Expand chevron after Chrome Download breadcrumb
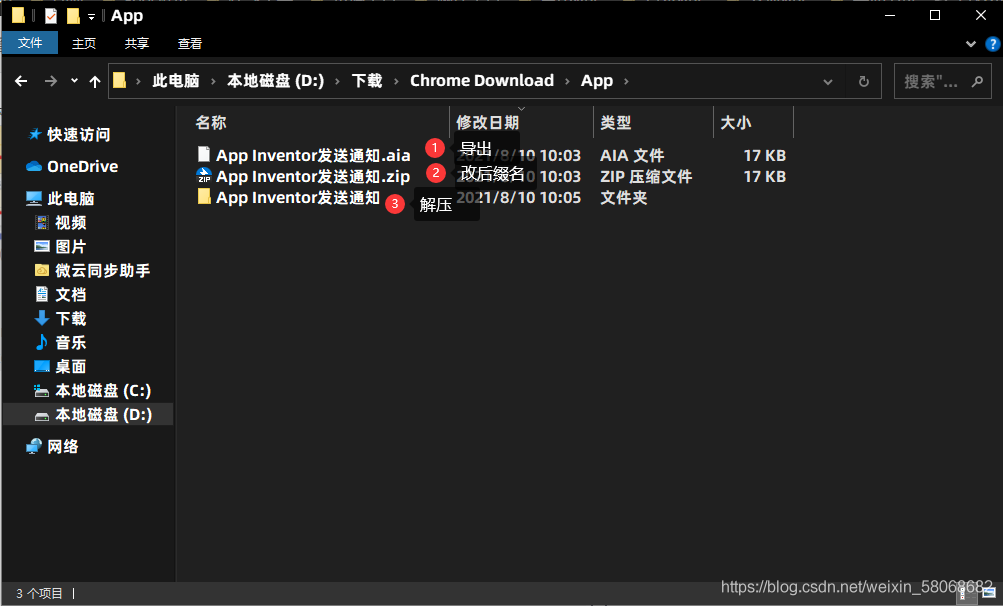Screen dimensions: 1003x606 pos(567,81)
